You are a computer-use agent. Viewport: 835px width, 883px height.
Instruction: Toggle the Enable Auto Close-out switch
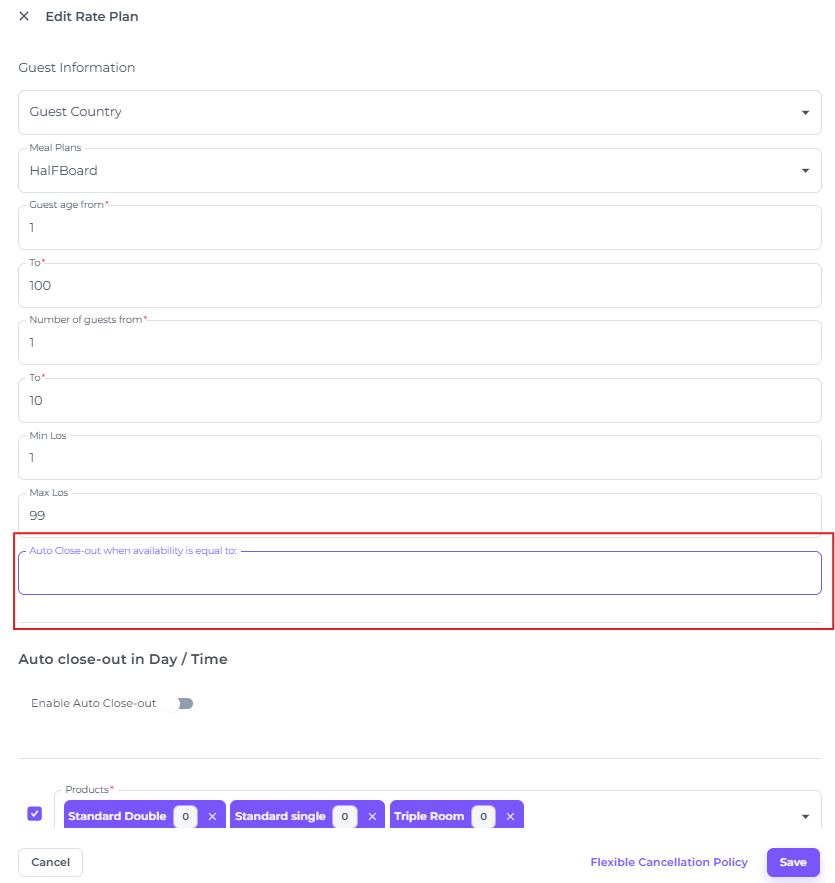click(x=182, y=703)
